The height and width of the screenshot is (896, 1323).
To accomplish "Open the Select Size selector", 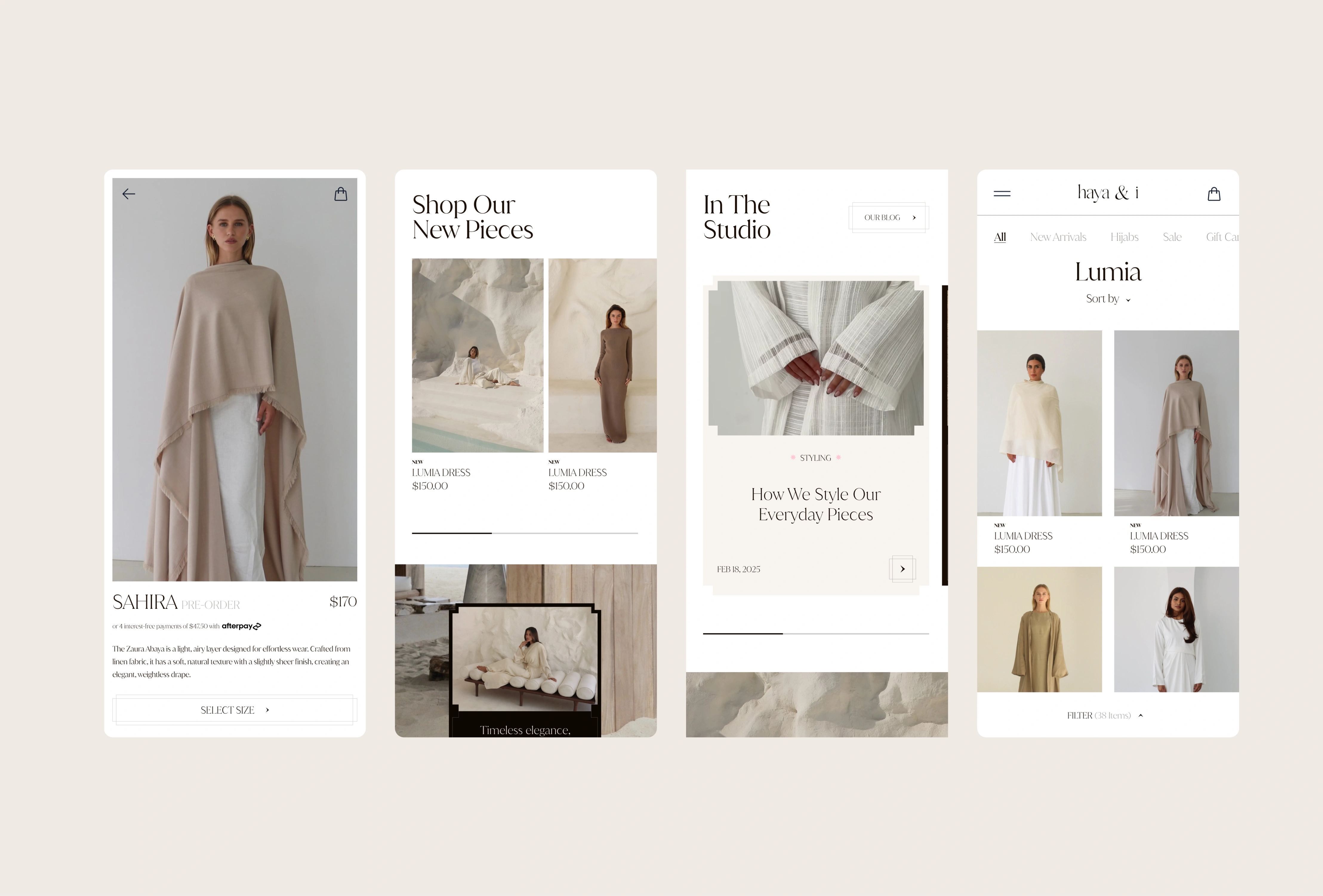I will click(235, 710).
